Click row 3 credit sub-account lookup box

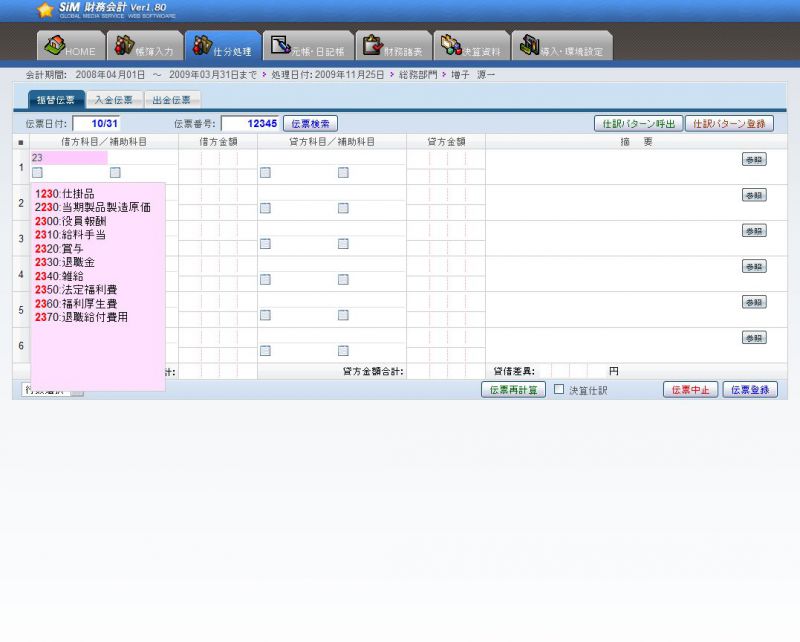343,244
